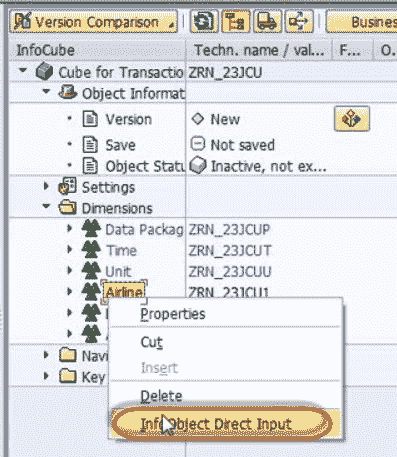397x457 pixels.
Task: Click the Data Package dimension icon
Action: click(x=91, y=229)
